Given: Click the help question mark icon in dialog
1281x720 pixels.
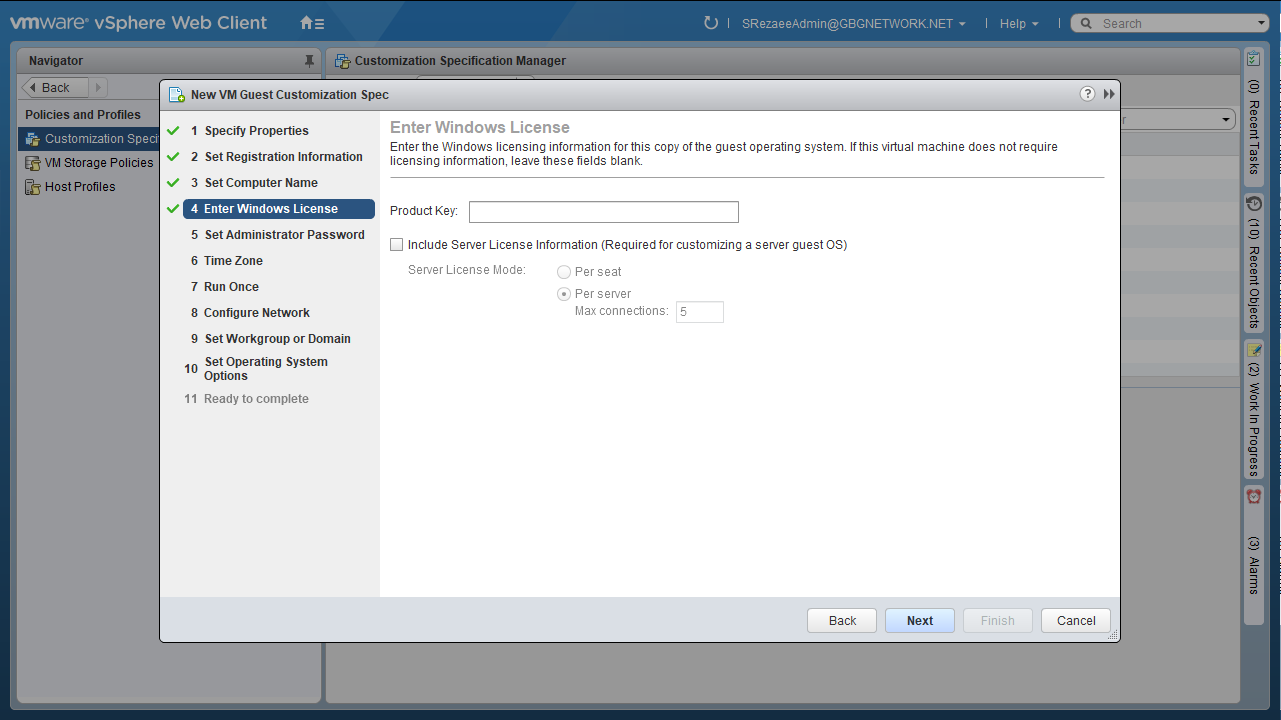Looking at the screenshot, I should pos(1087,94).
